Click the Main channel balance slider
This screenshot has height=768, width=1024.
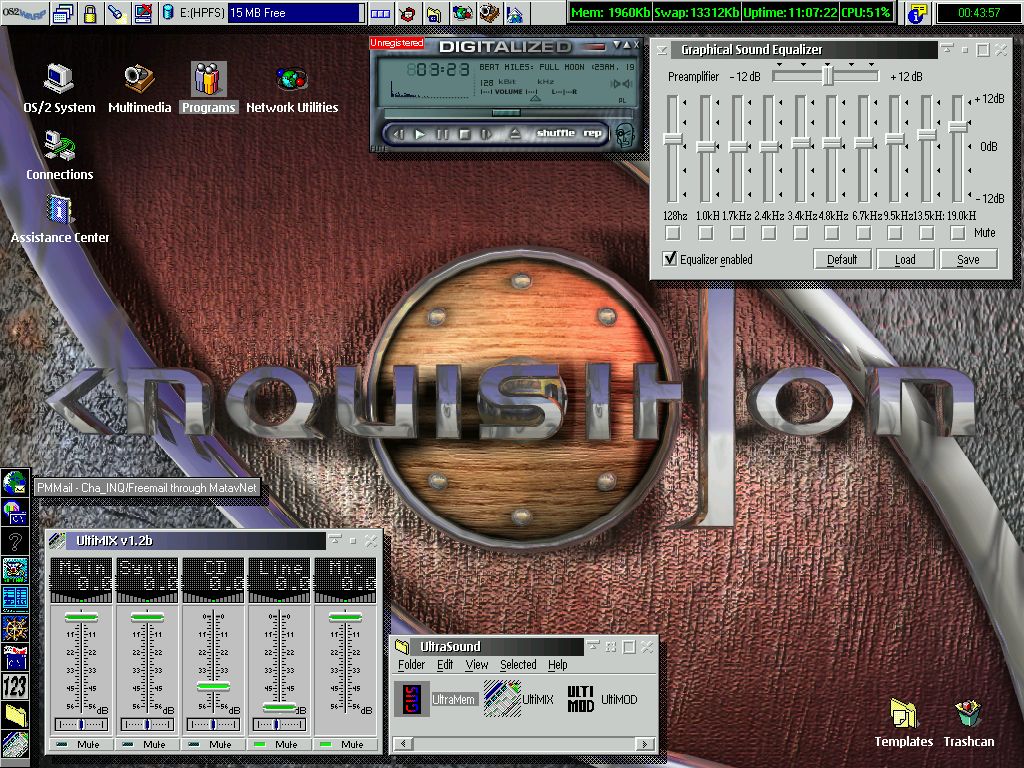pos(81,724)
